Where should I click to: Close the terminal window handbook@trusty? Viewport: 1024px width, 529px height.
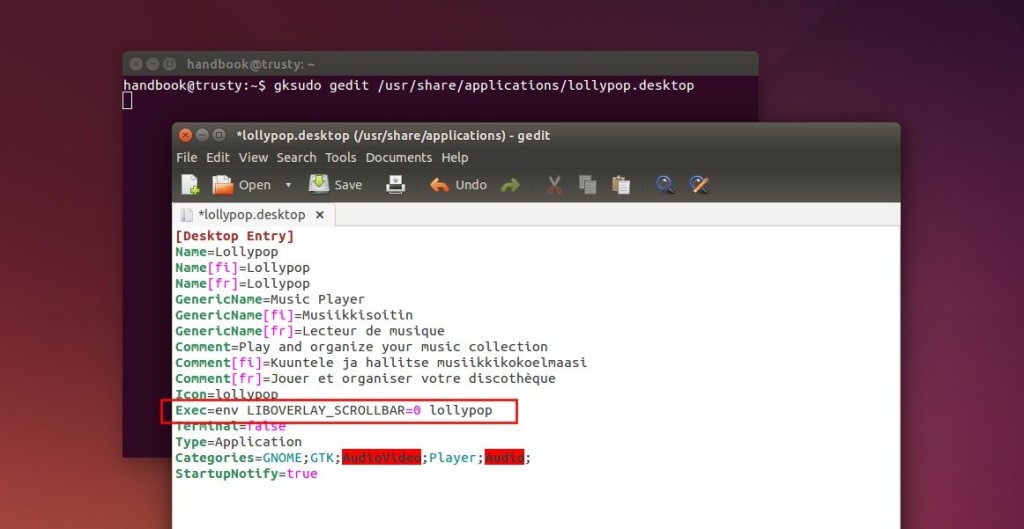point(136,64)
